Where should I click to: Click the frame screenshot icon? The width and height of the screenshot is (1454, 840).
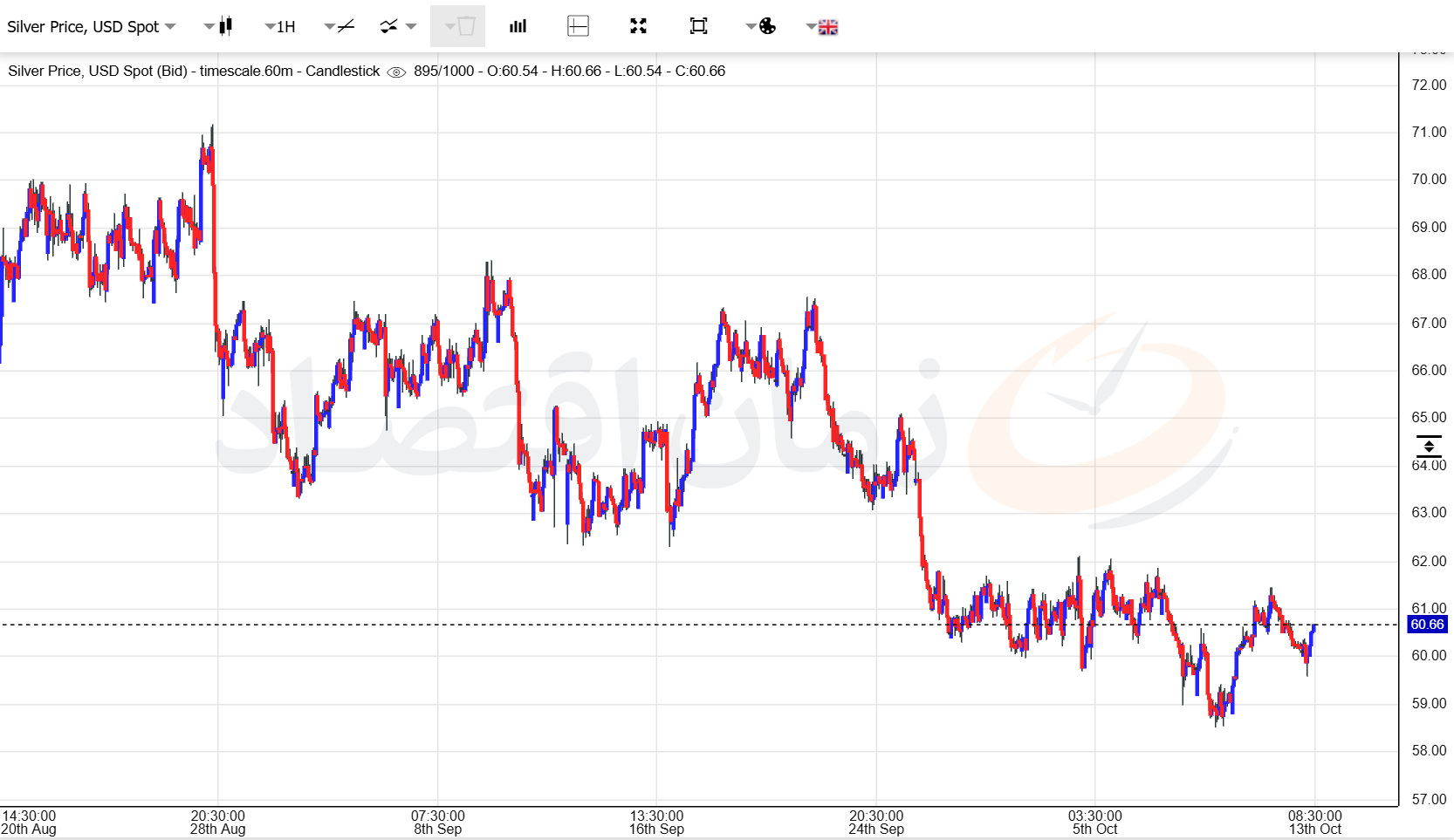[698, 26]
